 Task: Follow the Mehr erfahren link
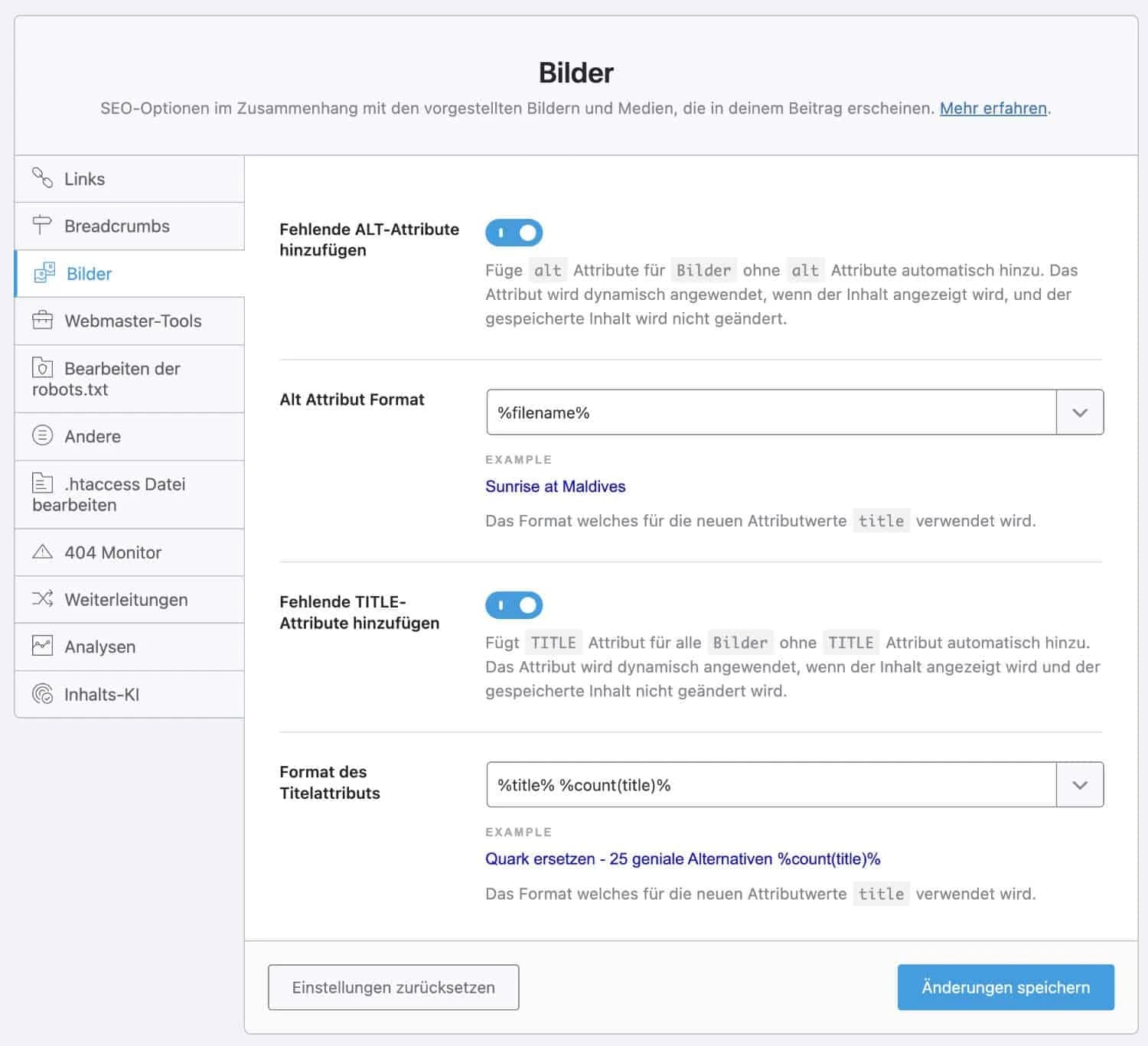click(x=993, y=109)
